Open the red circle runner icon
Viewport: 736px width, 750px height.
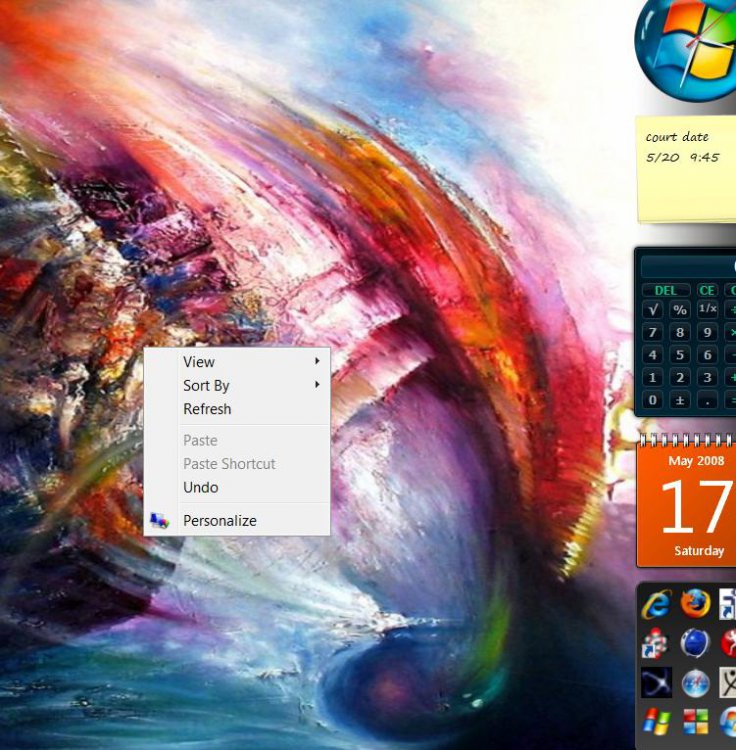[x=728, y=643]
